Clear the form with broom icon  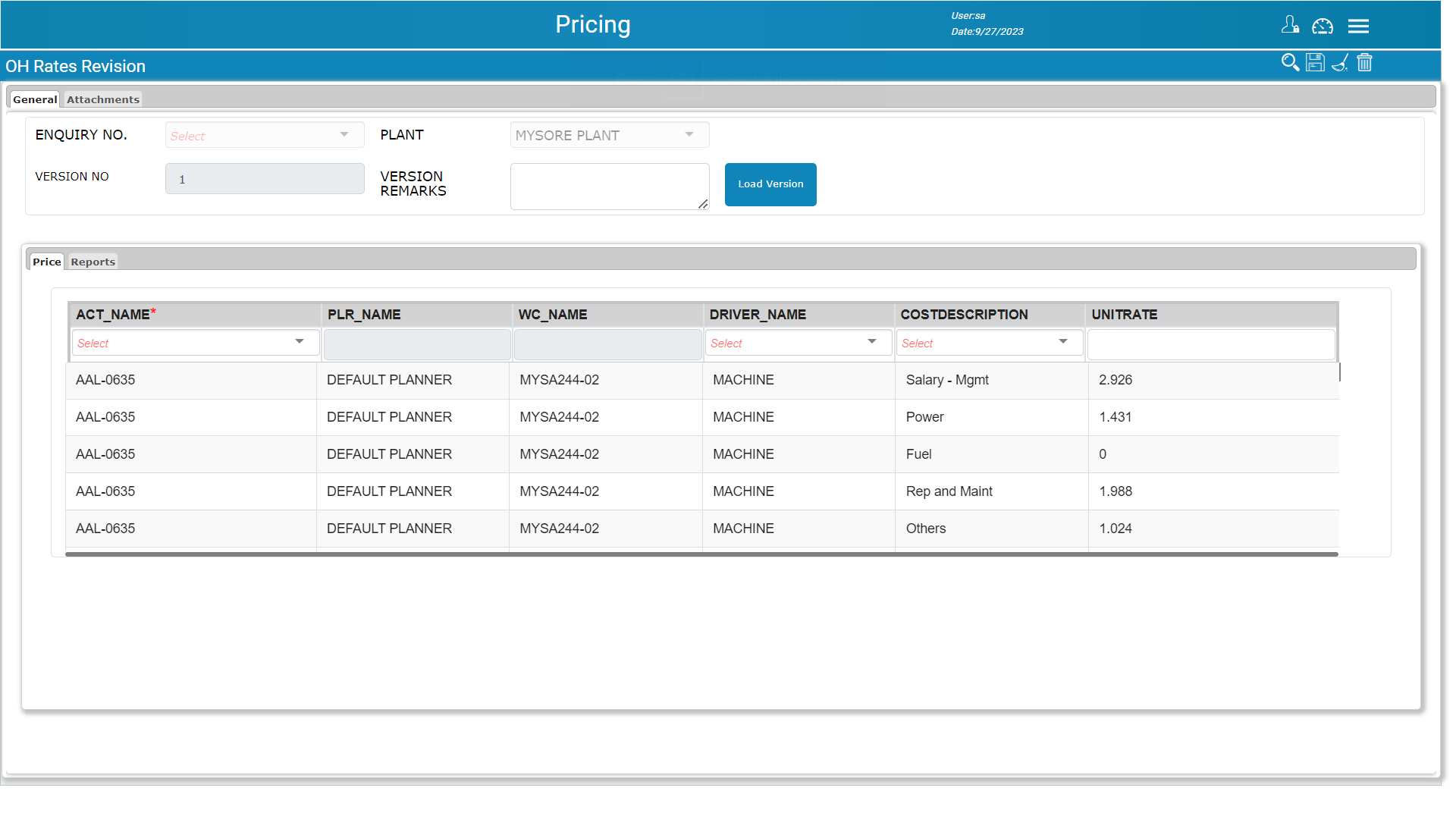click(x=1340, y=63)
